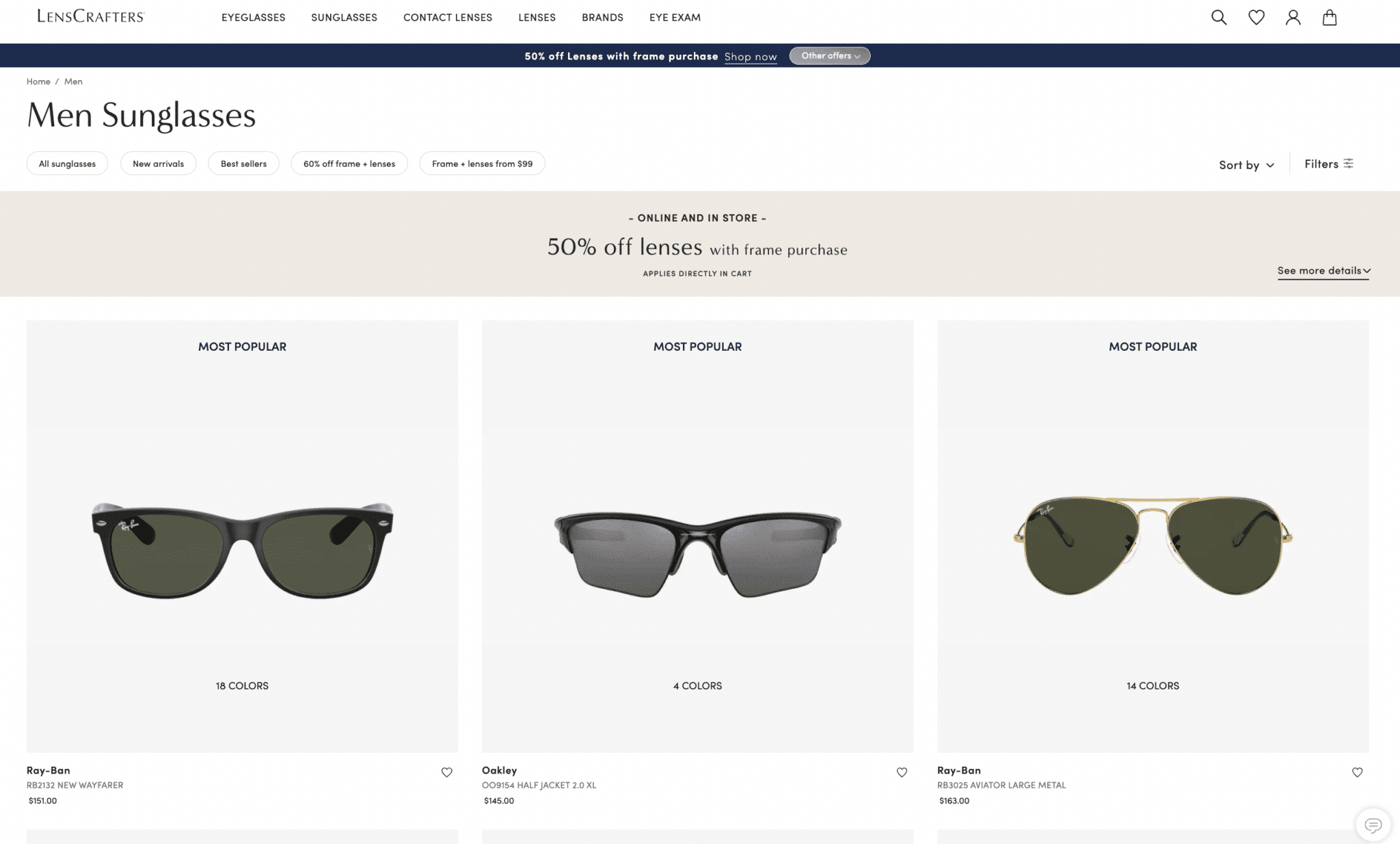The width and height of the screenshot is (1400, 844).
Task: Select the 60% off frame + lenses chip
Action: click(349, 163)
